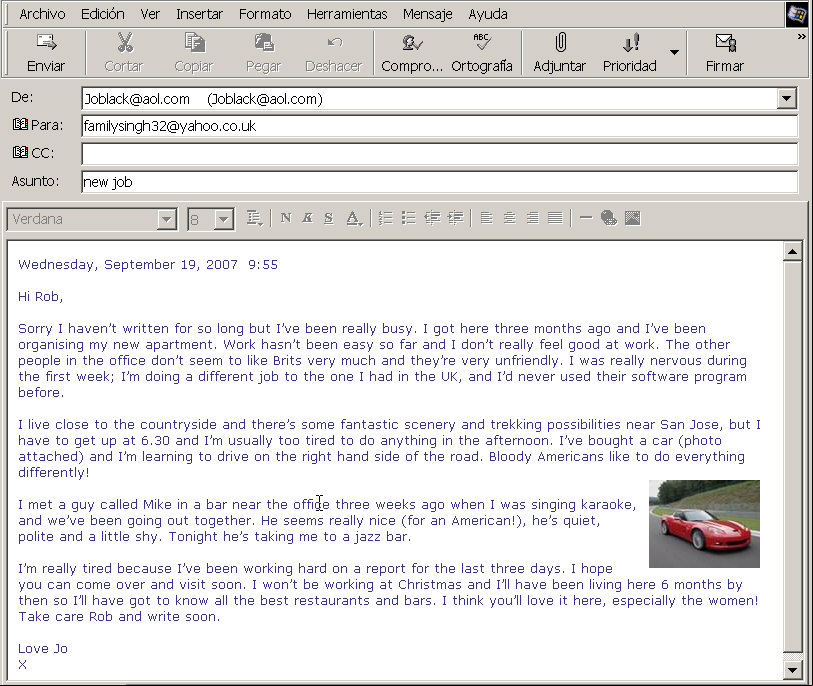
Task: Open address book next to Para
Action: (20, 124)
